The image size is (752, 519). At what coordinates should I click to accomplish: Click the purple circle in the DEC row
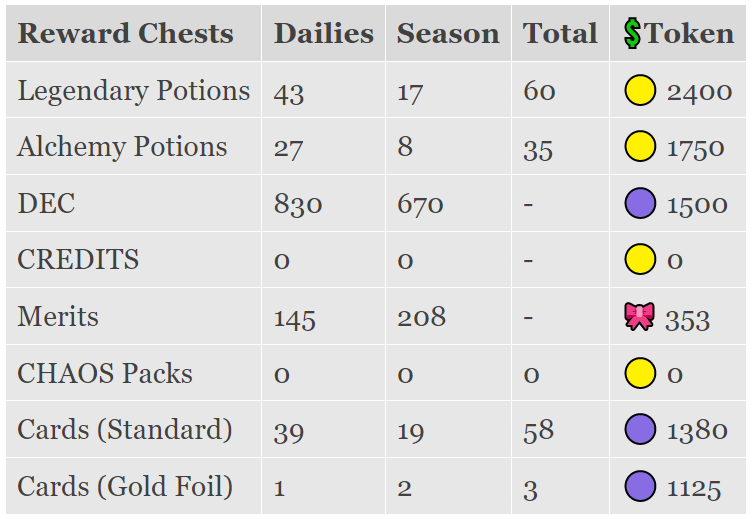(x=640, y=203)
